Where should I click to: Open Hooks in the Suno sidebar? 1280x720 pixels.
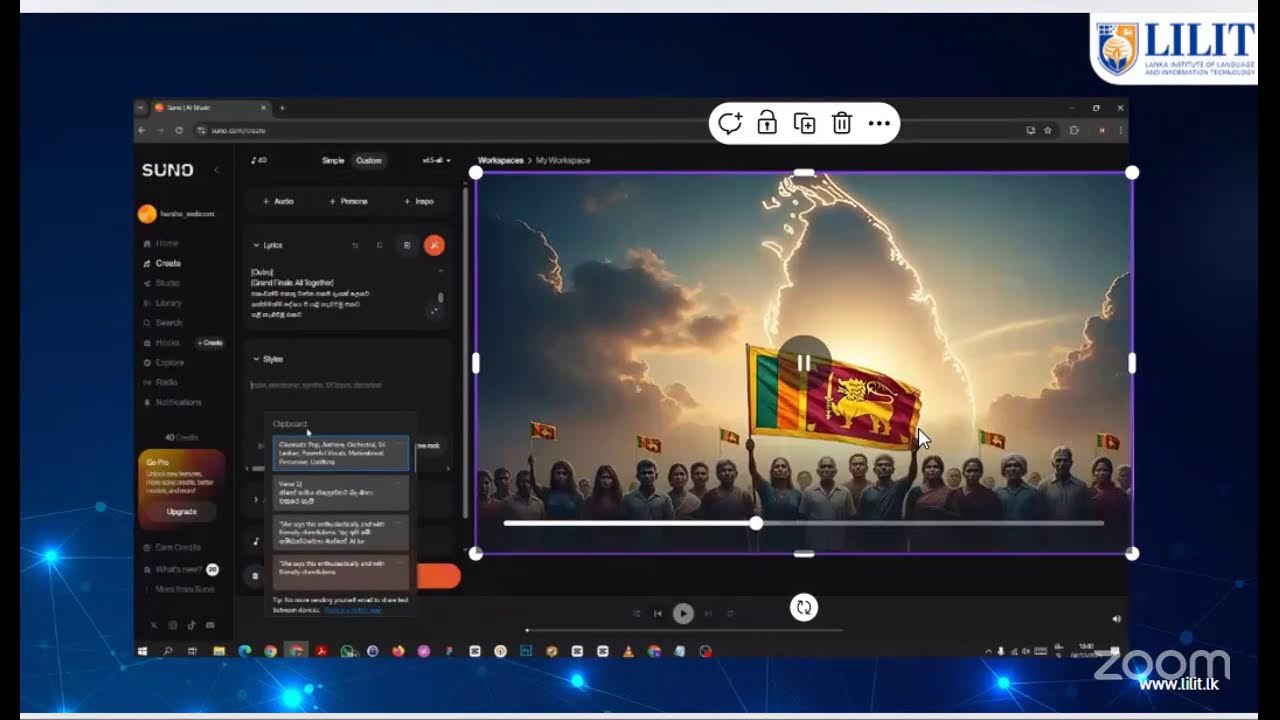tap(162, 343)
